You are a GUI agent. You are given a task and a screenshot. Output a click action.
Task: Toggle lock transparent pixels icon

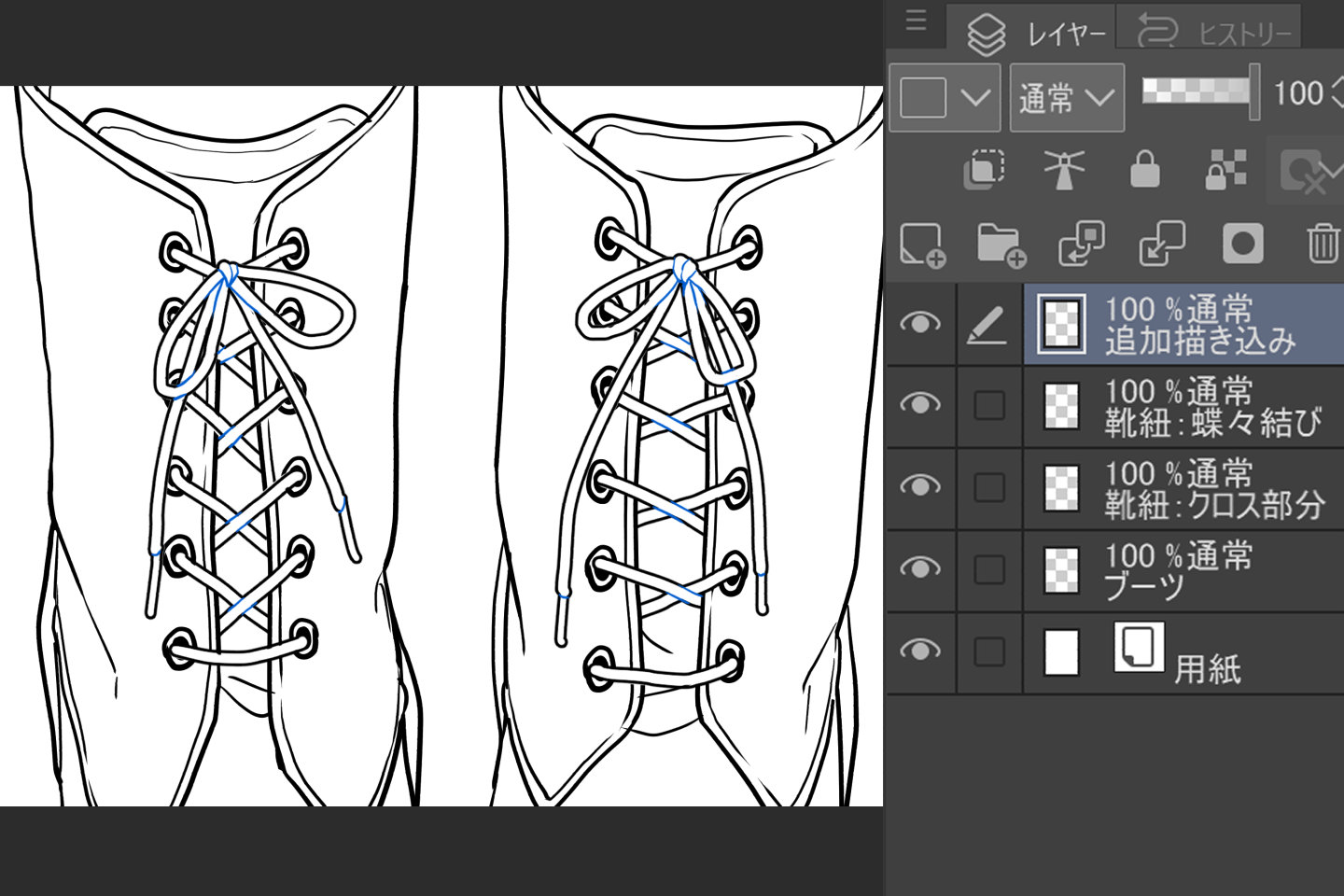pyautogui.click(x=1225, y=170)
